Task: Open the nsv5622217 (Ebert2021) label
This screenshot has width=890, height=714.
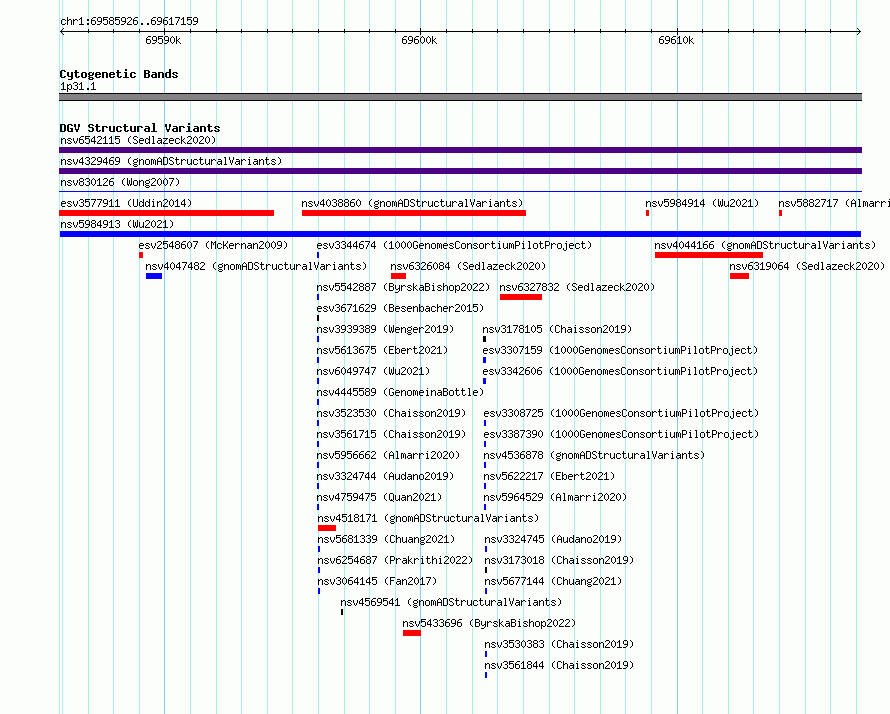Action: [549, 476]
